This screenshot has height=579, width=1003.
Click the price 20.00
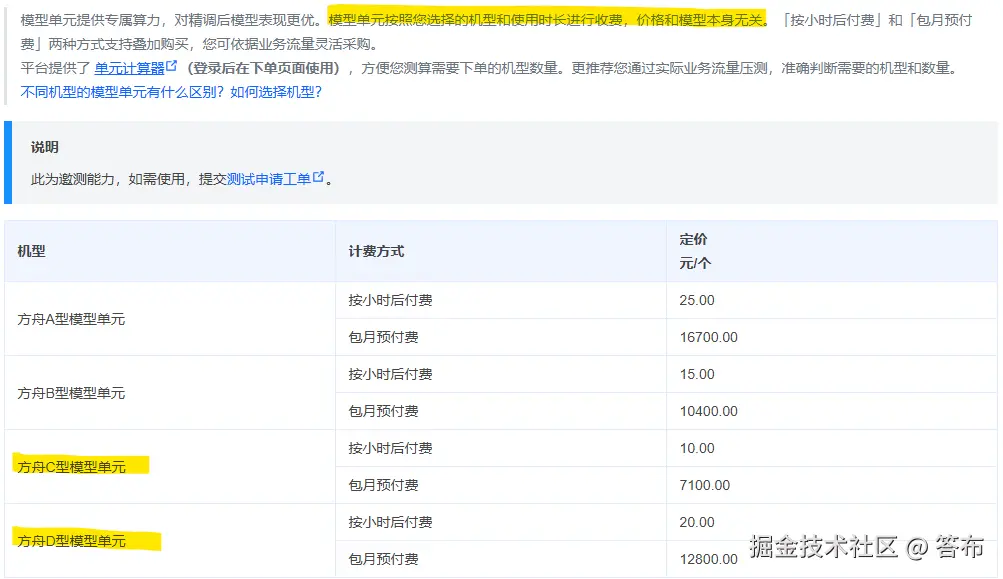tap(697, 523)
